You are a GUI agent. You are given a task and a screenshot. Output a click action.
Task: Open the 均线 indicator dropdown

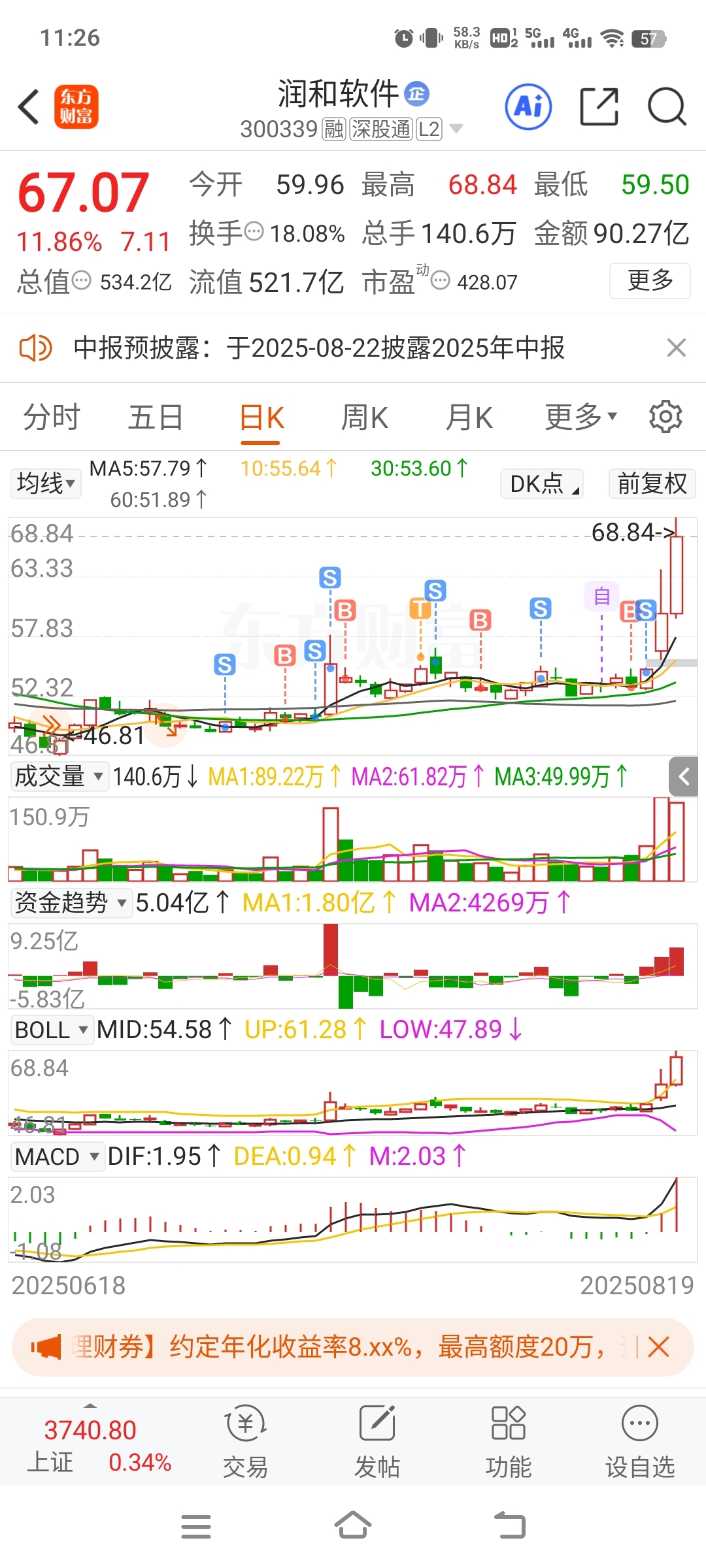click(x=45, y=483)
